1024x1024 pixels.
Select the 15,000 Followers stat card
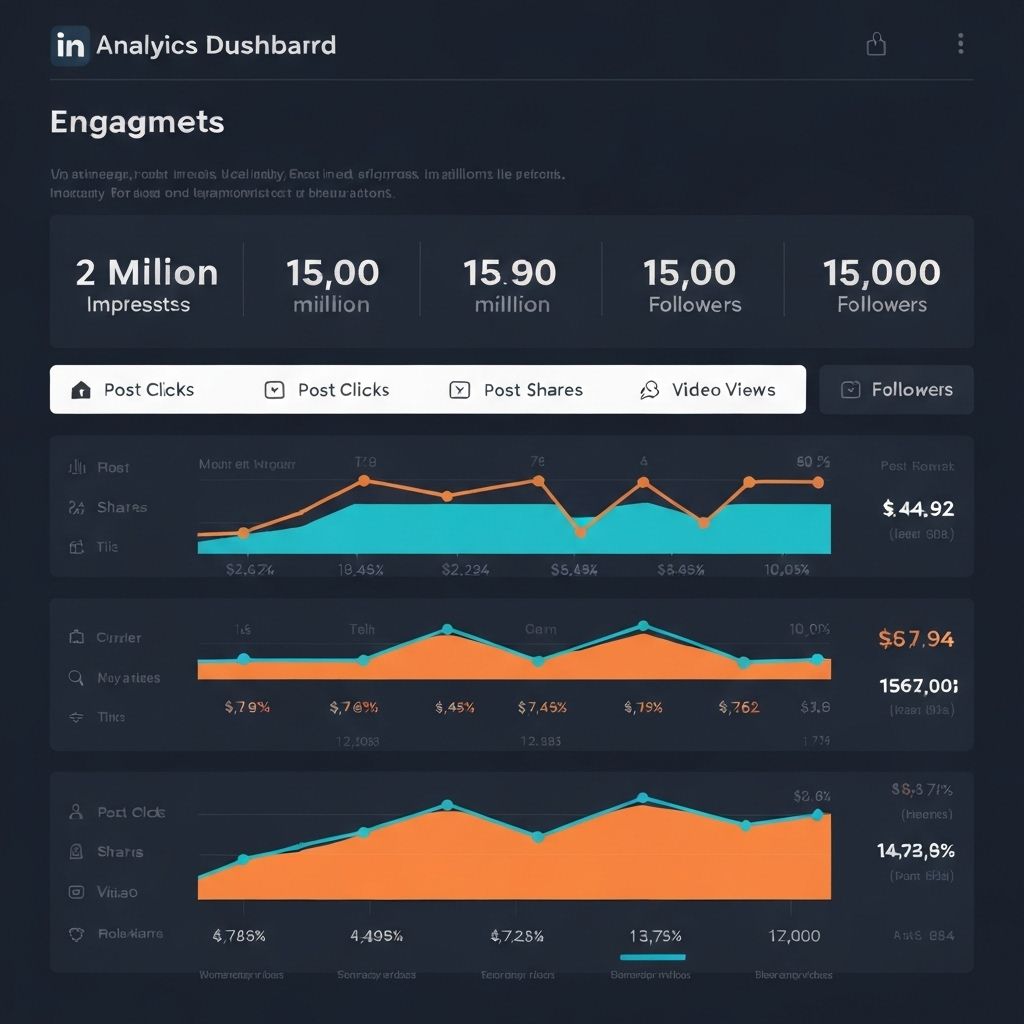[x=881, y=284]
